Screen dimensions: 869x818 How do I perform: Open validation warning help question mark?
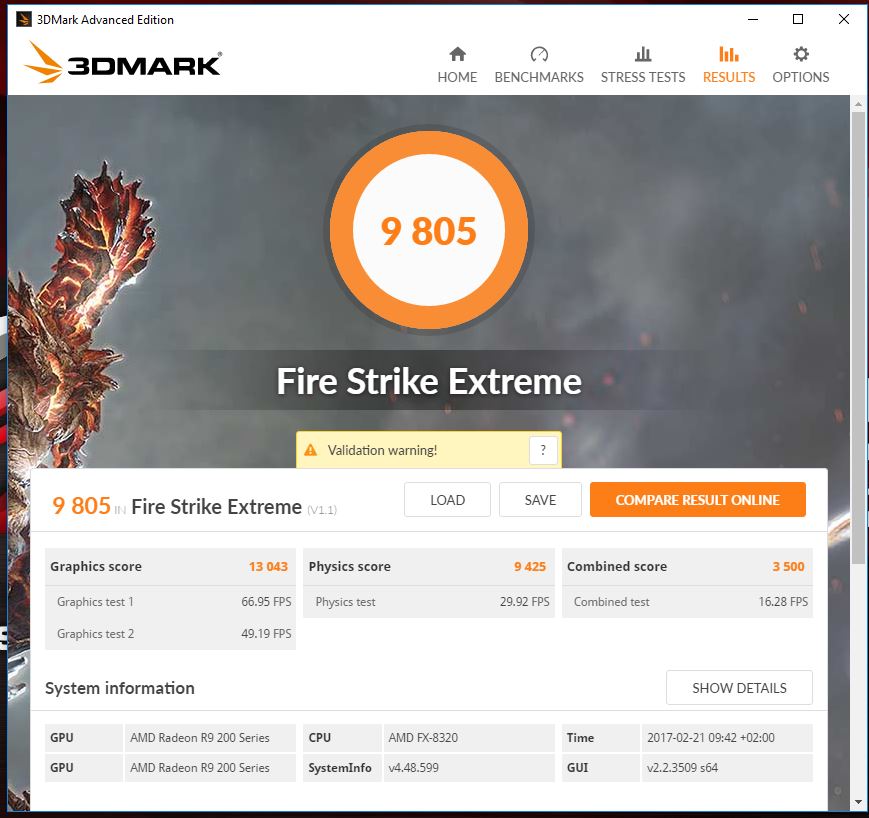click(543, 450)
